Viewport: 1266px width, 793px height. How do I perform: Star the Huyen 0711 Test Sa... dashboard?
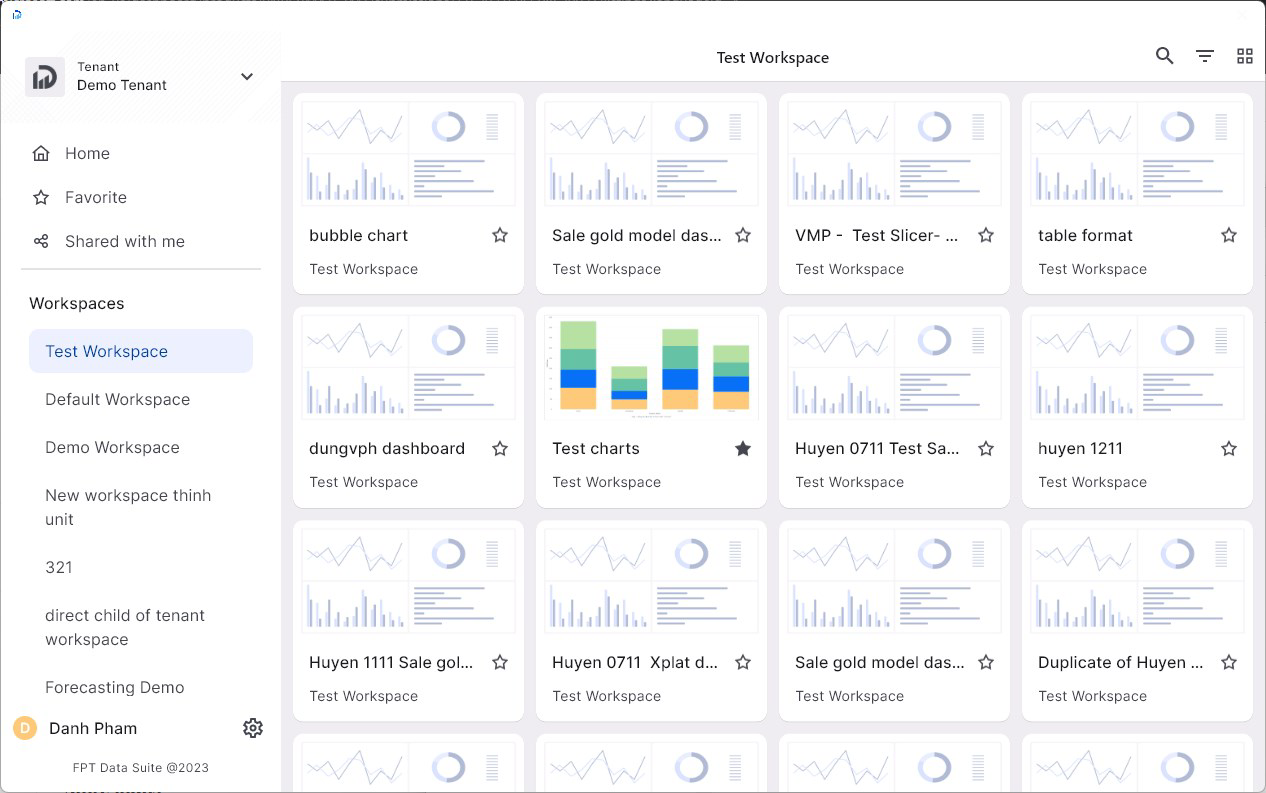pos(986,448)
